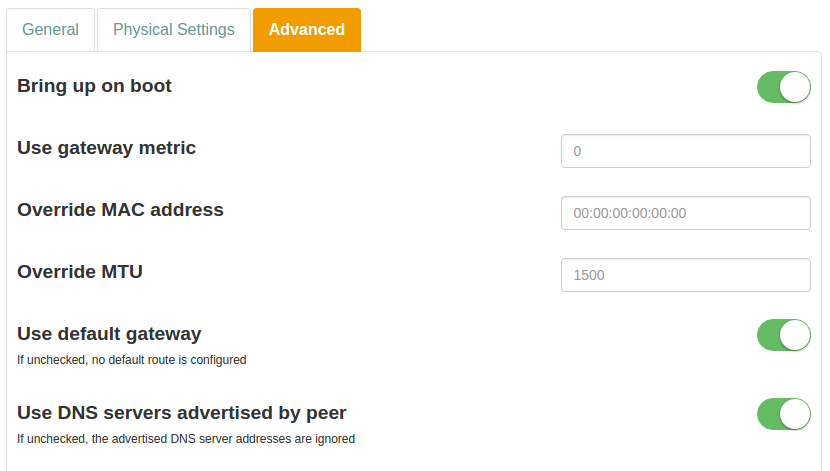Select the Advanced tab
830x471 pixels.
tap(307, 30)
